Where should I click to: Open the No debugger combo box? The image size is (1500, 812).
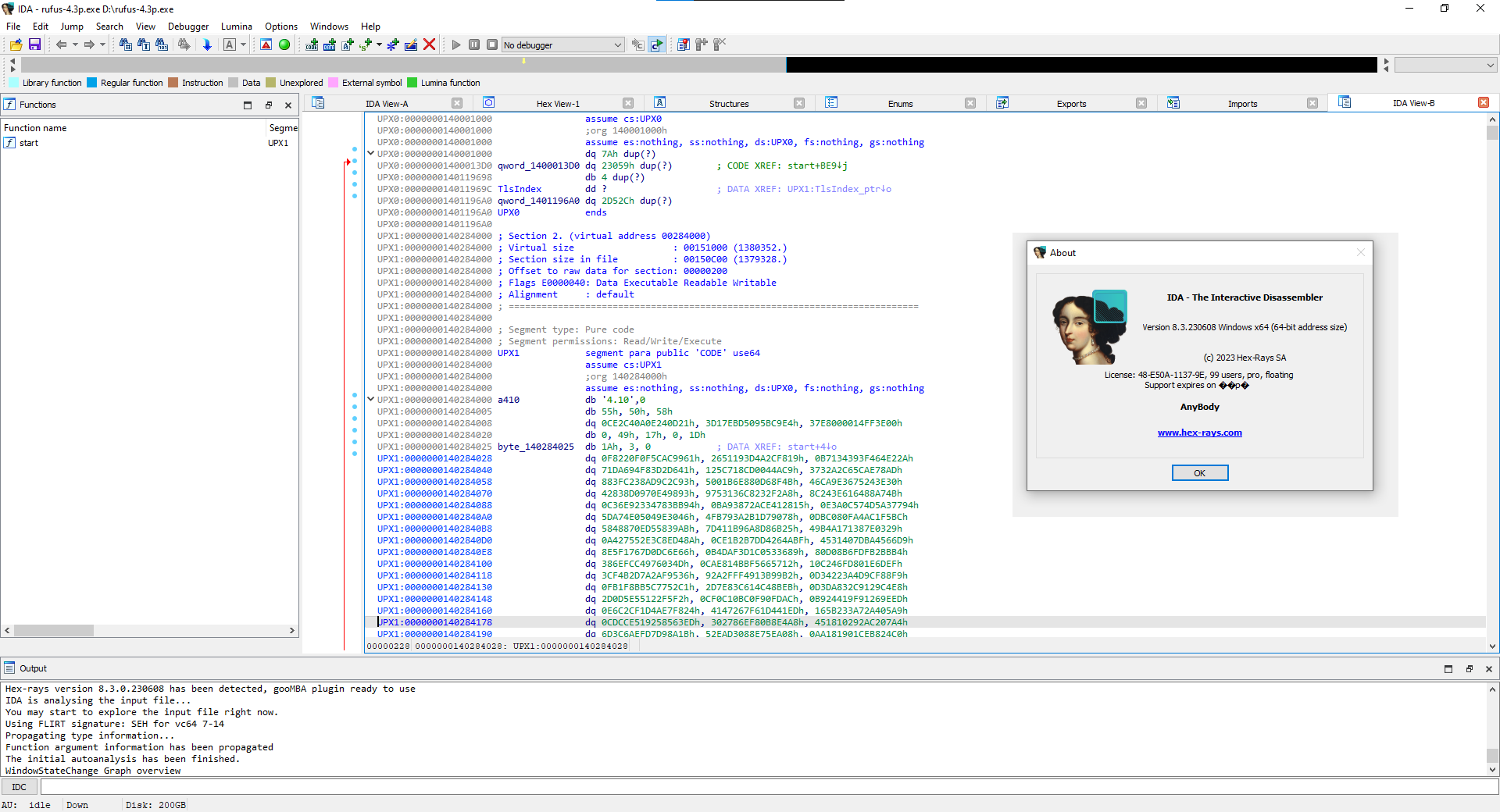[562, 45]
